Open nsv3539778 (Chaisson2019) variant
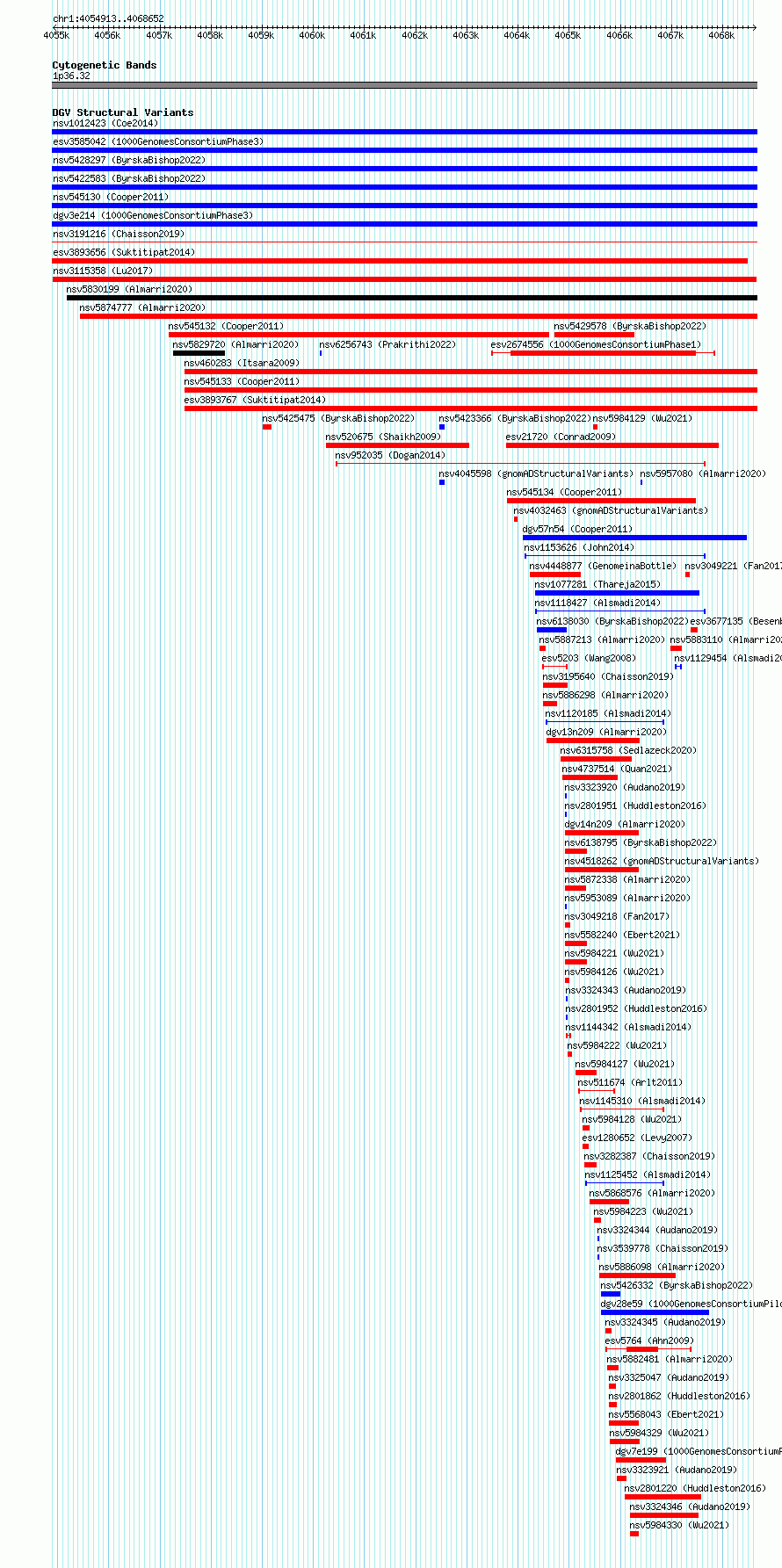This screenshot has height=1568, width=782. (x=663, y=1248)
